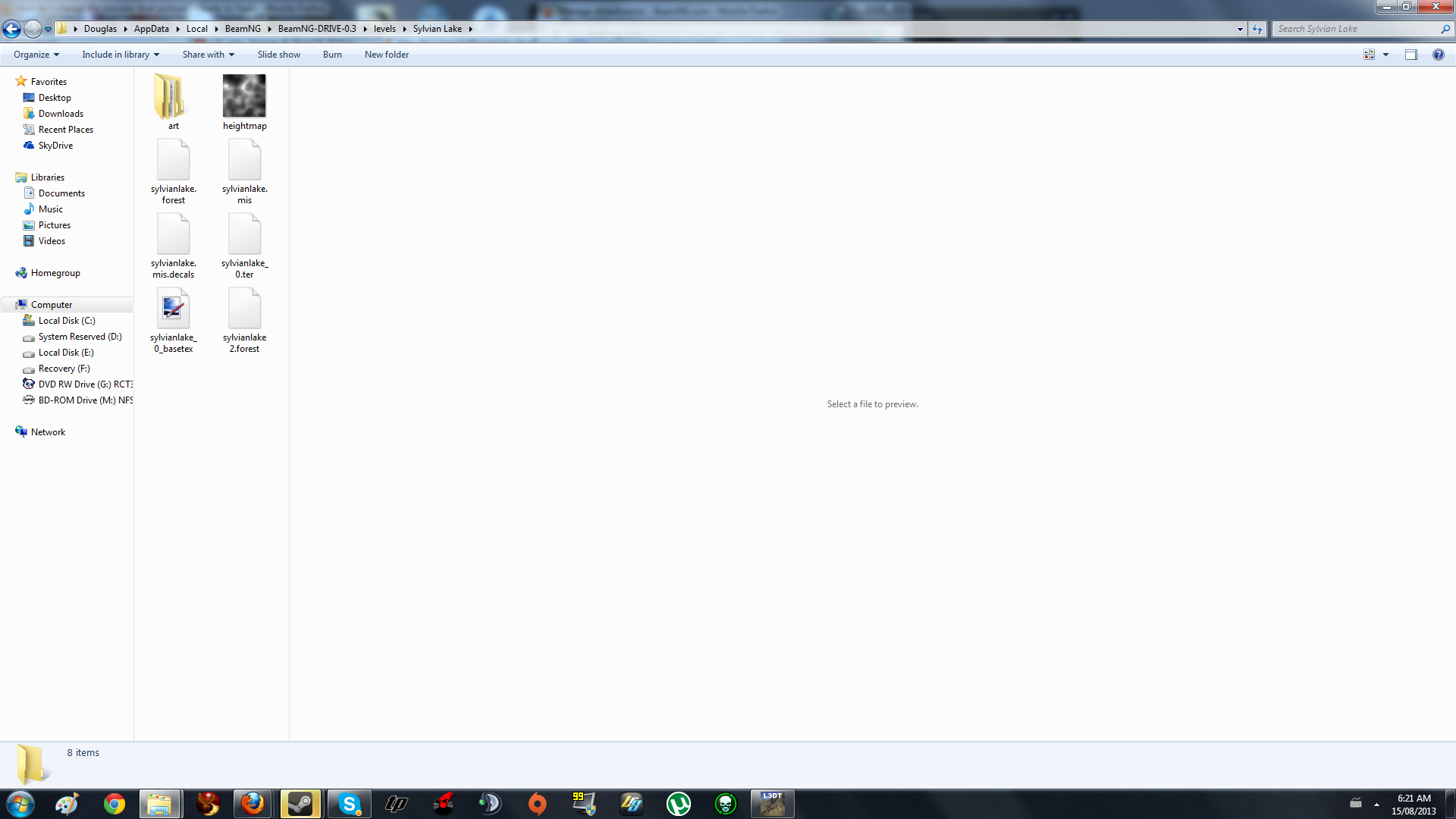Navigate to Douglas in address breadcrumb
This screenshot has height=819, width=1456.
pos(100,29)
